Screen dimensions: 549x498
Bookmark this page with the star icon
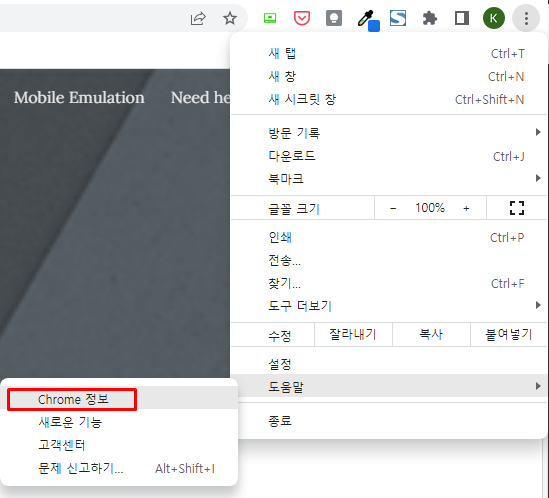click(x=230, y=18)
